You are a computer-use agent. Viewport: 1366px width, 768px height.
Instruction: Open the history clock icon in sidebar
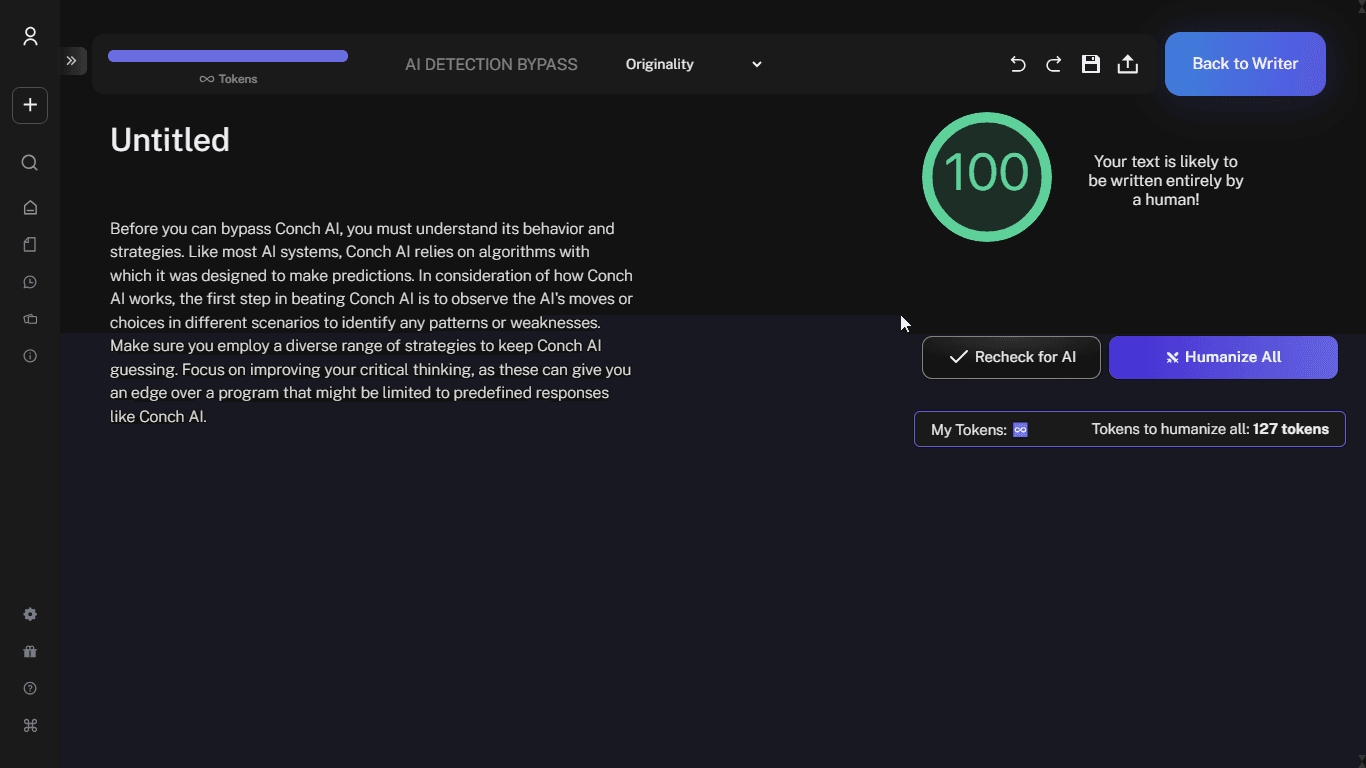pos(30,282)
